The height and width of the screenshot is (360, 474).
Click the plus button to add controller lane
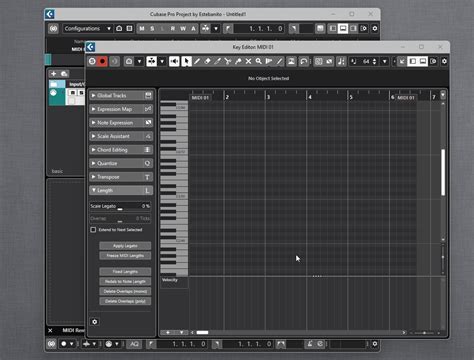168,332
